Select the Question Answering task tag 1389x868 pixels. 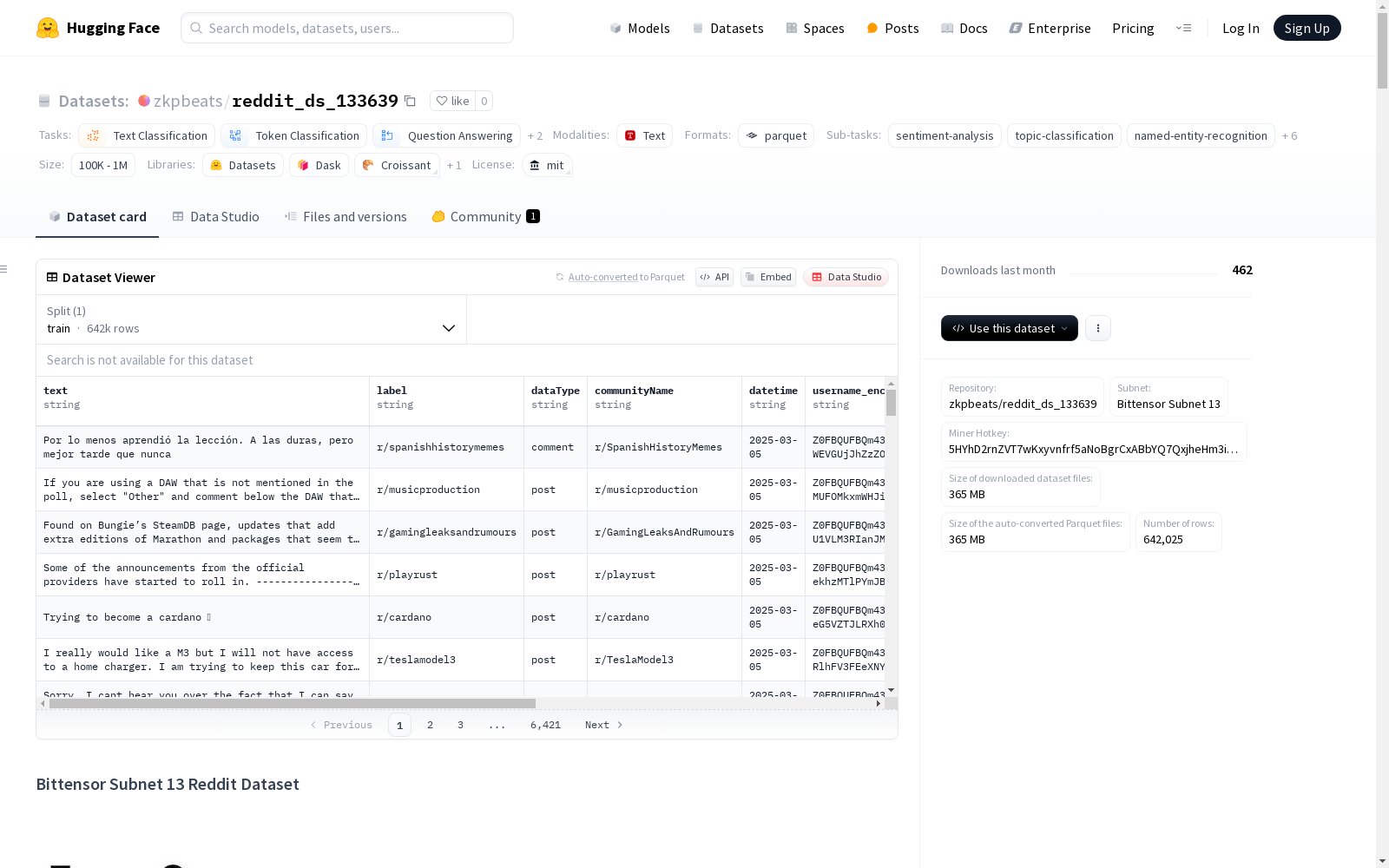click(446, 135)
